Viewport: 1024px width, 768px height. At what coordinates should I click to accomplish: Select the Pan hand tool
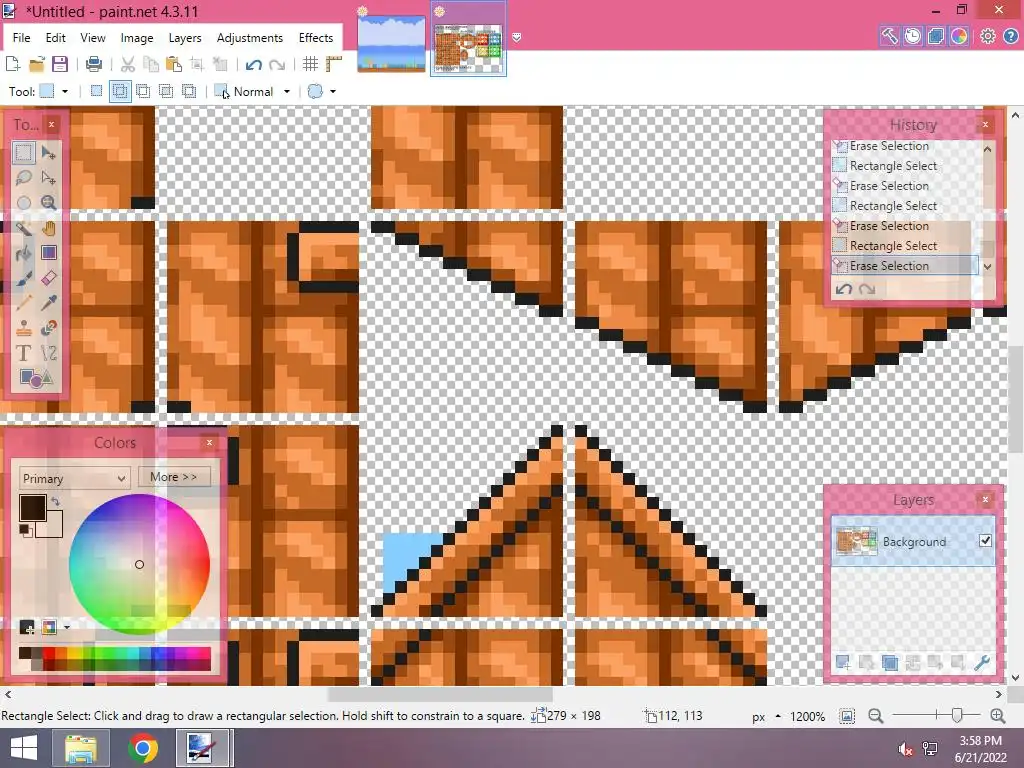pyautogui.click(x=48, y=228)
